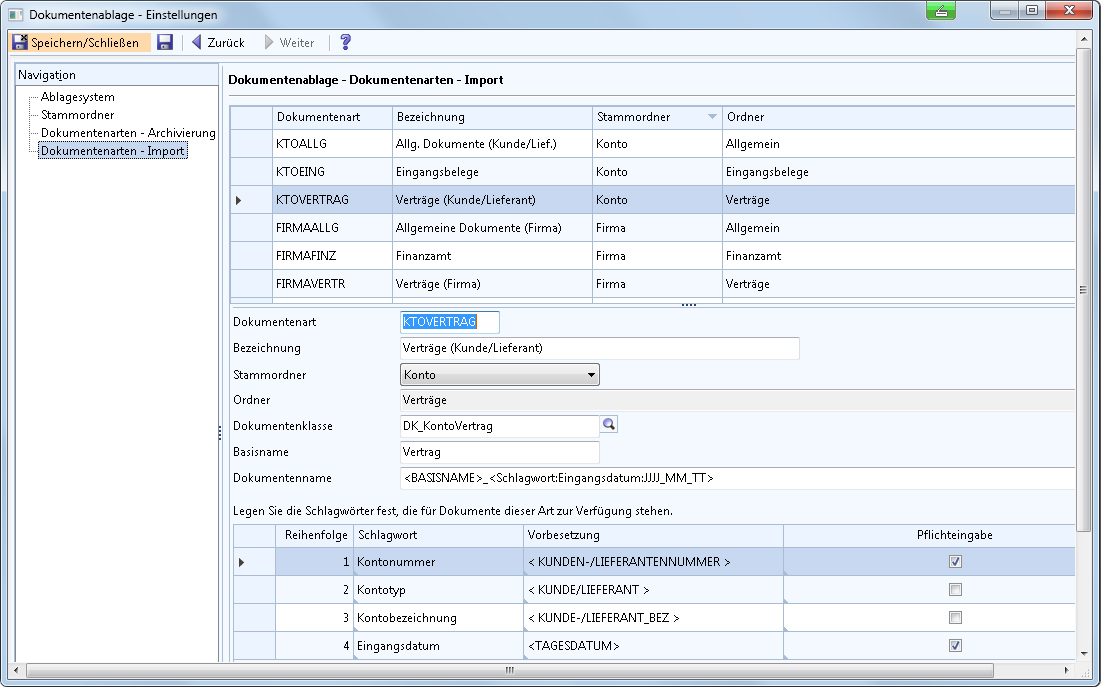Open Dokumentenklasse lookup magnifier icon
The image size is (1101, 687).
coord(608,425)
